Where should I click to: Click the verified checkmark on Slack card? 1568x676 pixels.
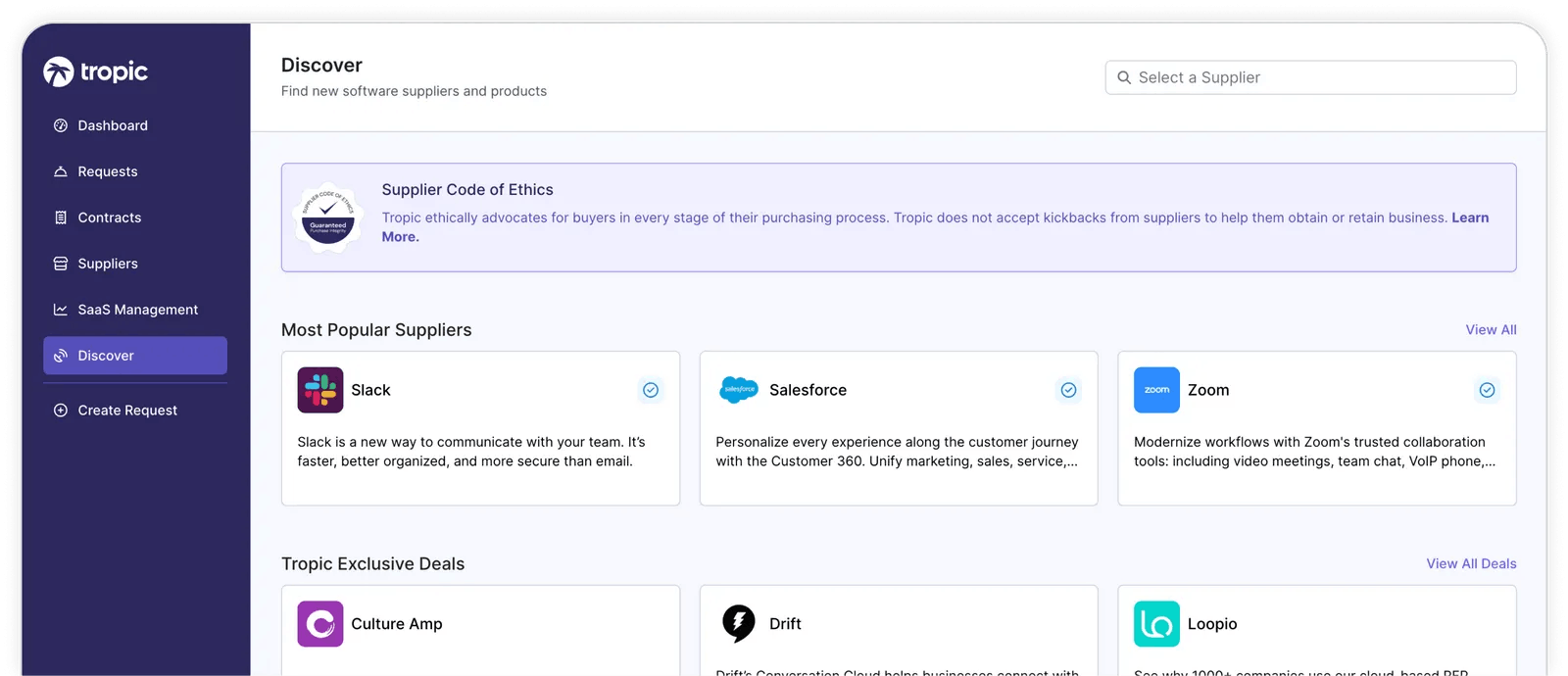pyautogui.click(x=651, y=390)
